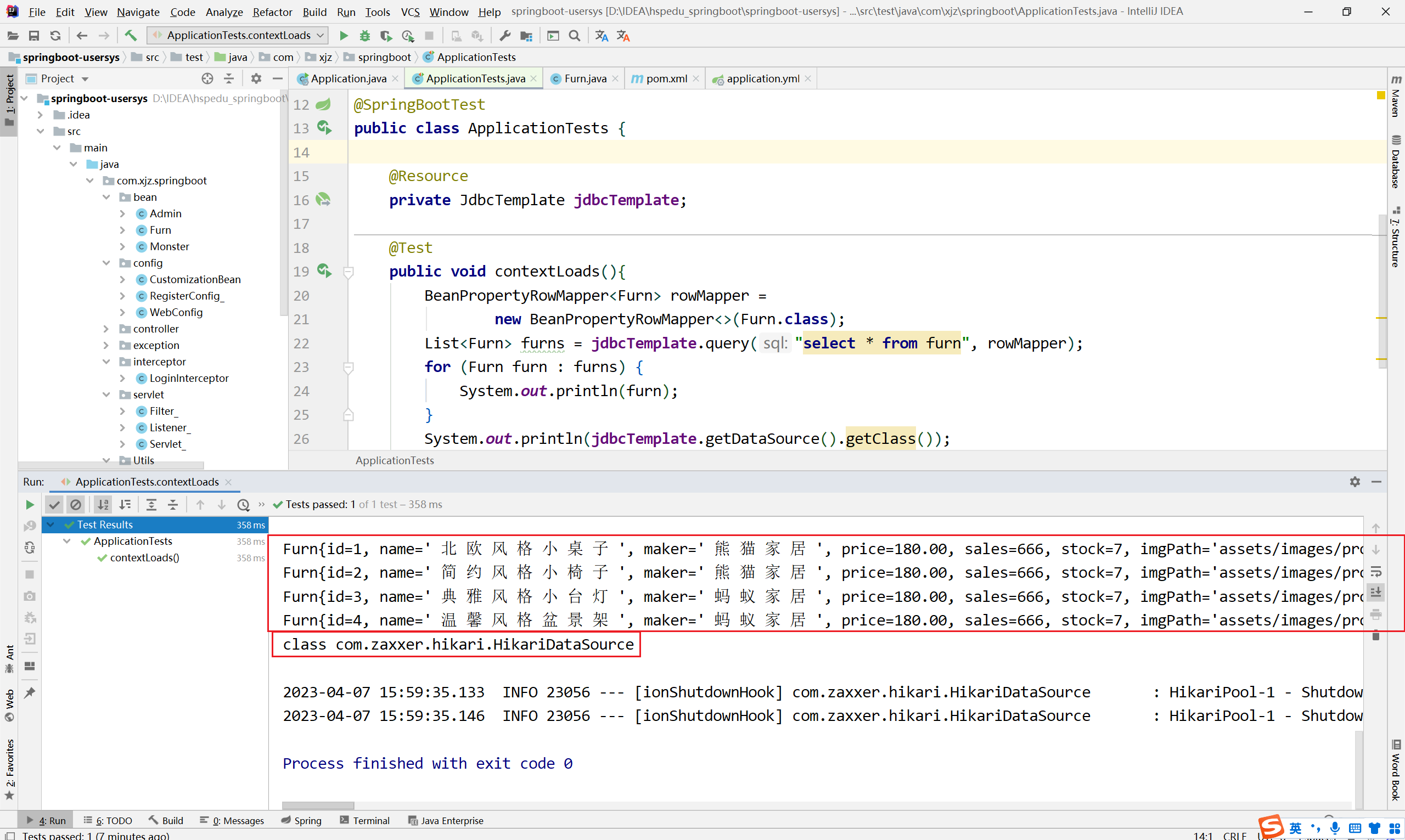The image size is (1405, 840).
Task: Click run gutter icon at line 13
Action: [x=324, y=128]
